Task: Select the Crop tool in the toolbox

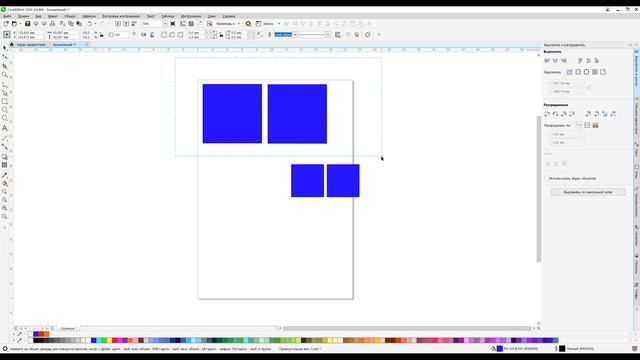Action: pos(5,66)
